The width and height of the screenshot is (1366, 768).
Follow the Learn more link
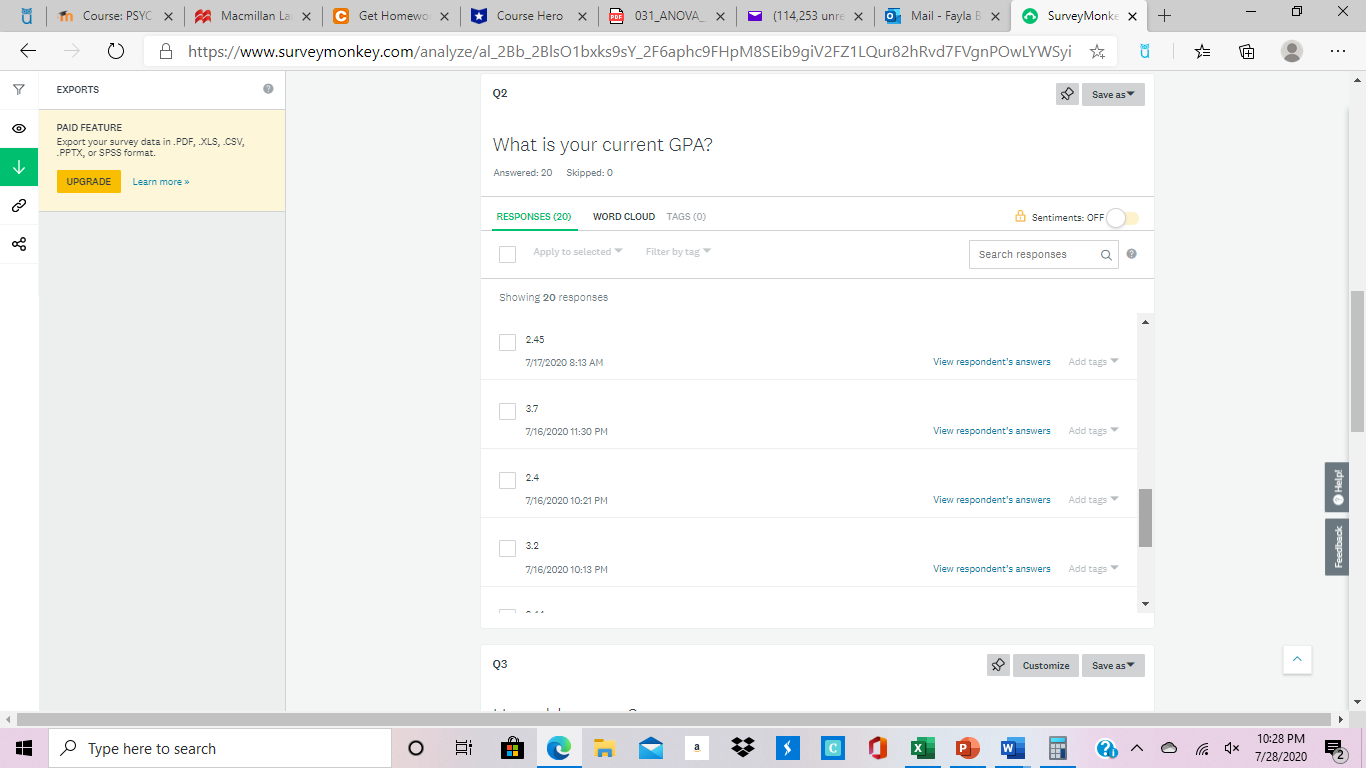click(161, 182)
